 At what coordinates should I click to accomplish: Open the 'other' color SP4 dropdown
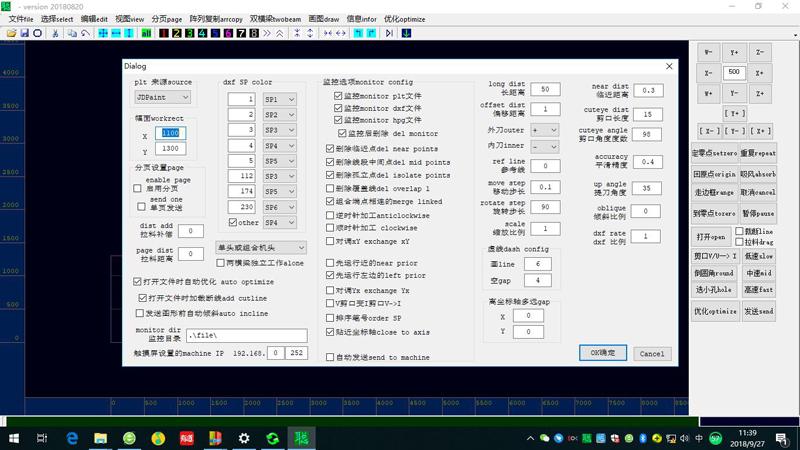click(x=280, y=222)
